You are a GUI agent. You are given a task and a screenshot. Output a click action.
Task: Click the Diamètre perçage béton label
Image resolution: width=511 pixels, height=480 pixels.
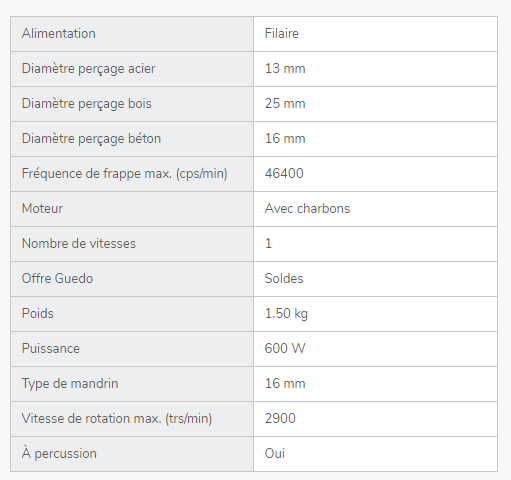pos(91,139)
